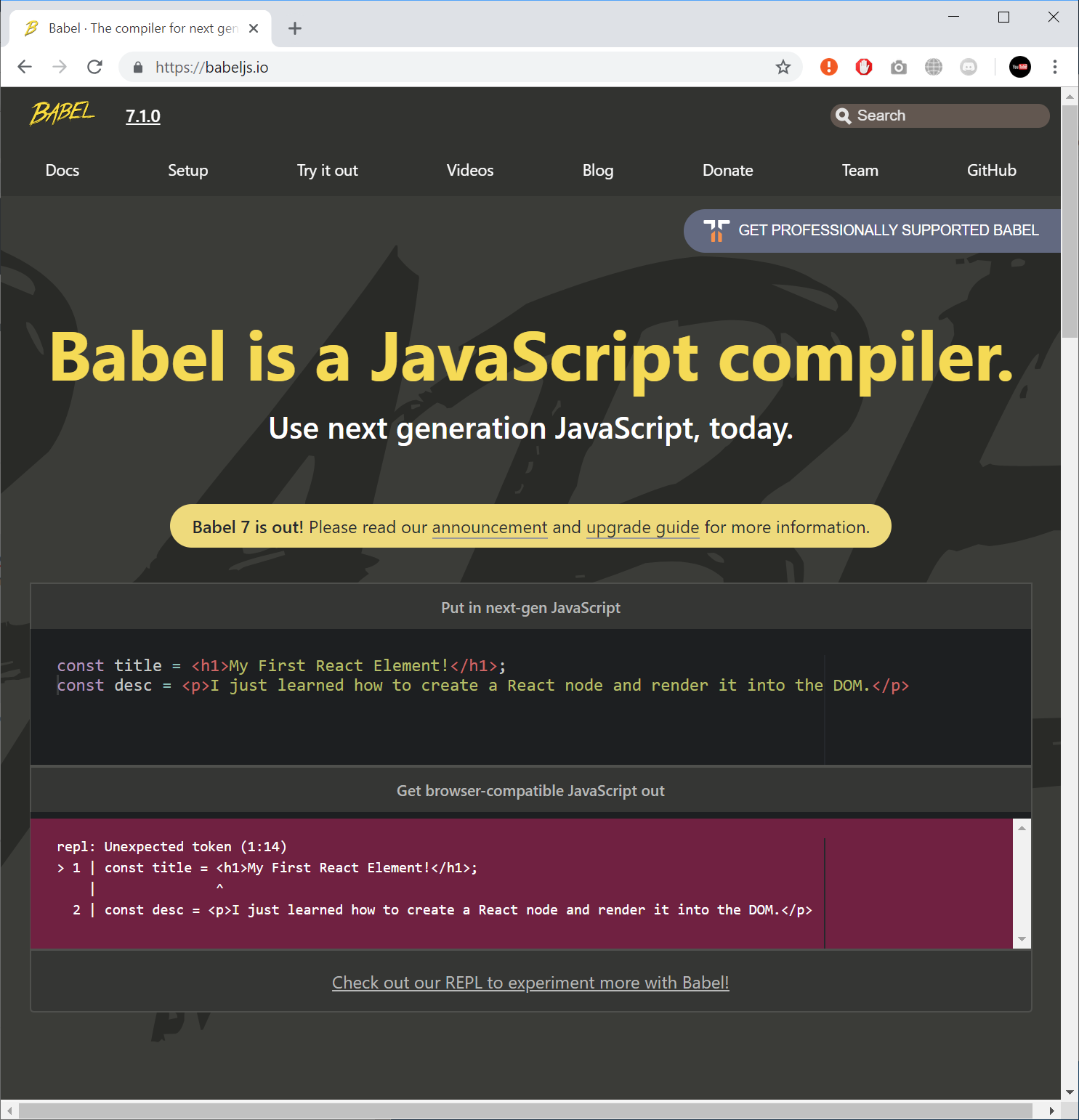The image size is (1079, 1120).
Task: Click the camera screenshot extension icon
Action: [898, 67]
